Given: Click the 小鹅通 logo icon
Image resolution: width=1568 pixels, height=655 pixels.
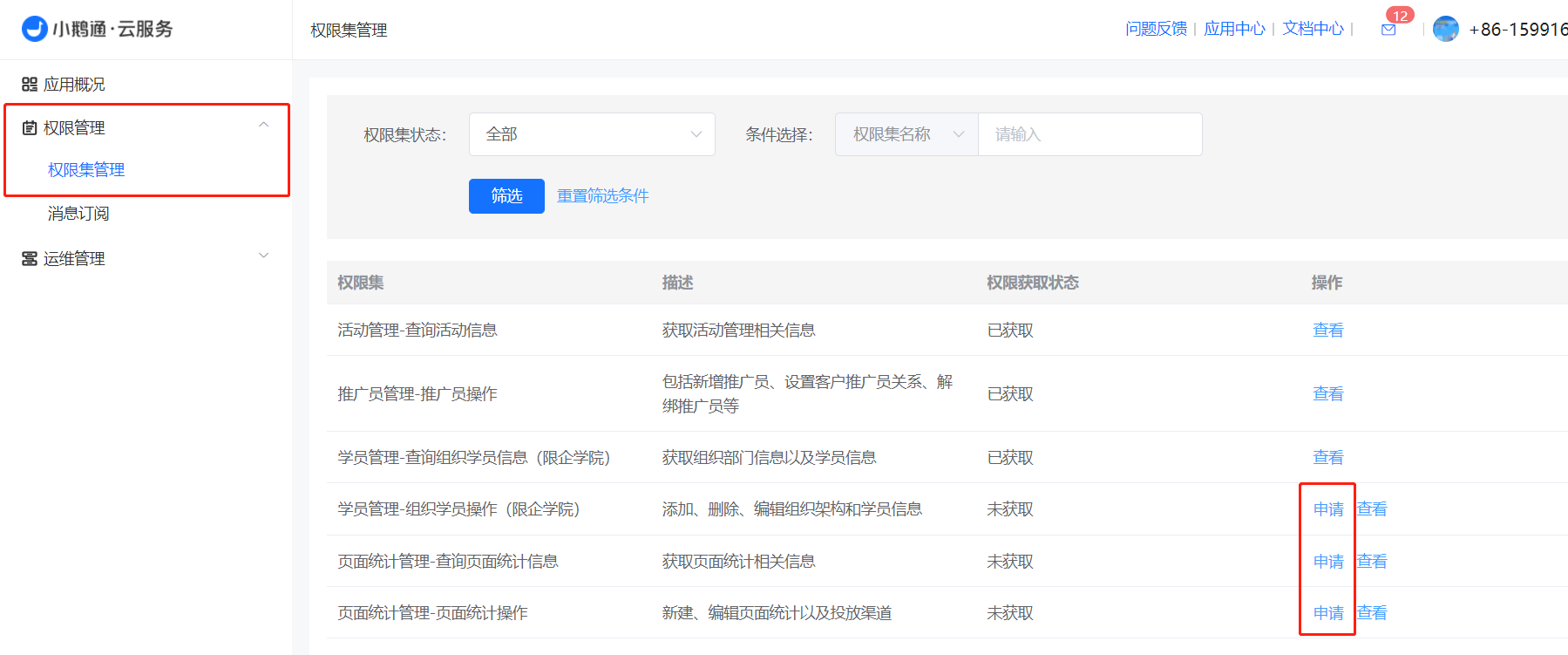Looking at the screenshot, I should tap(35, 29).
